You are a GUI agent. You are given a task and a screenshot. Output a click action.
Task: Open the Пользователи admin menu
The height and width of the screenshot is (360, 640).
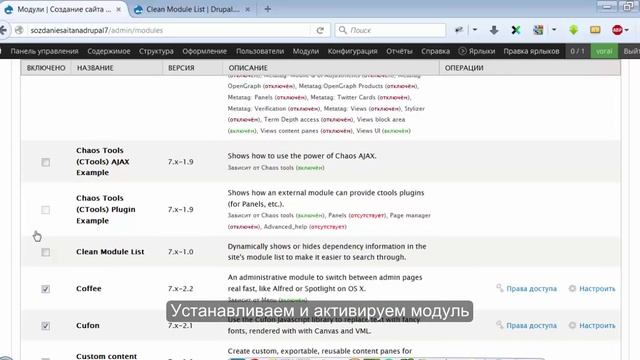pyautogui.click(x=260, y=51)
